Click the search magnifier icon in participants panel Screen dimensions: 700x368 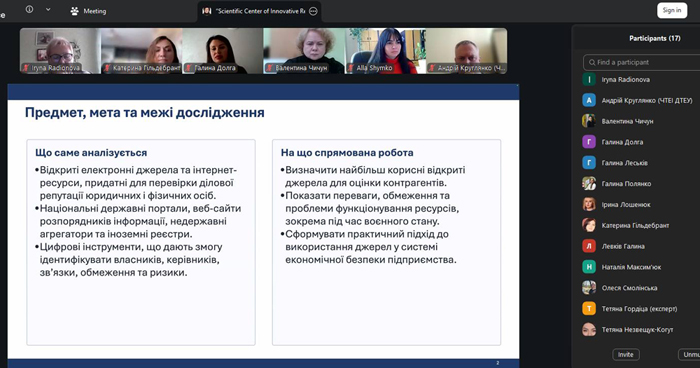click(x=592, y=63)
